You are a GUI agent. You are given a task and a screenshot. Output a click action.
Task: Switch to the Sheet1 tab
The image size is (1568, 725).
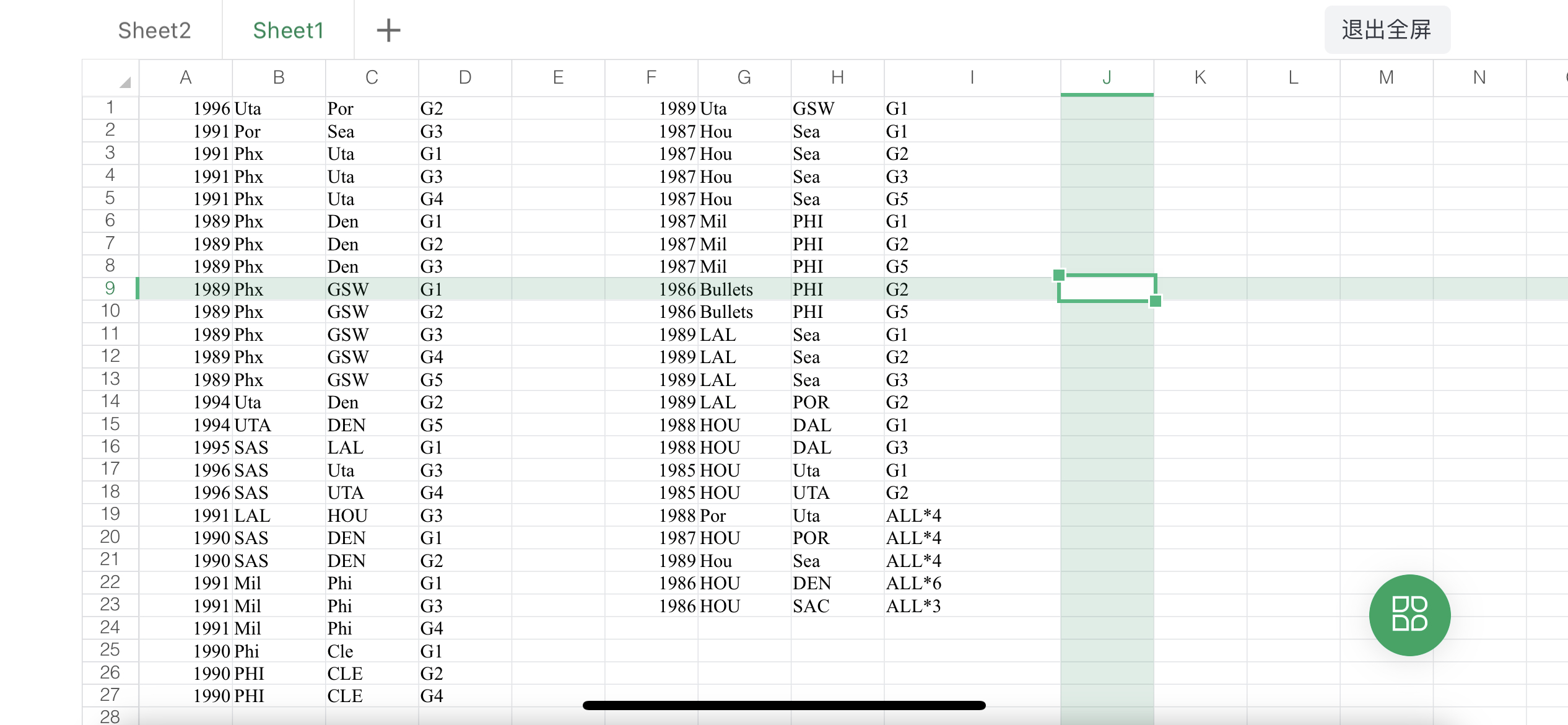pos(288,30)
